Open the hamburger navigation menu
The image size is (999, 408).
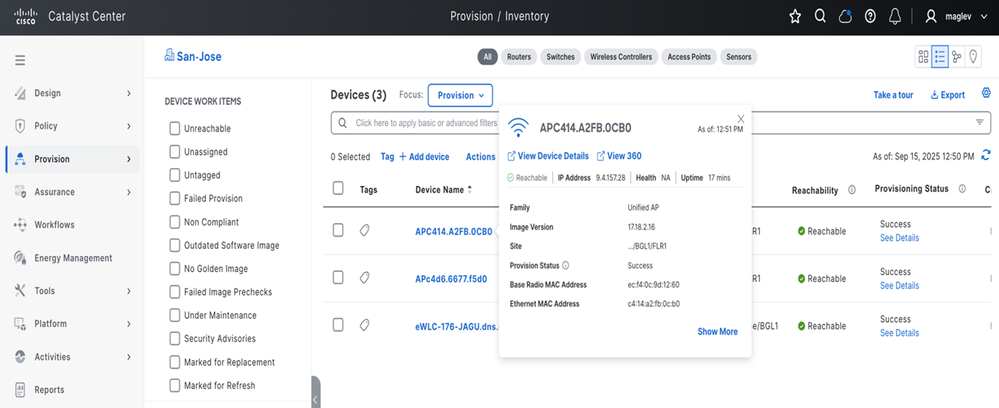coord(20,61)
